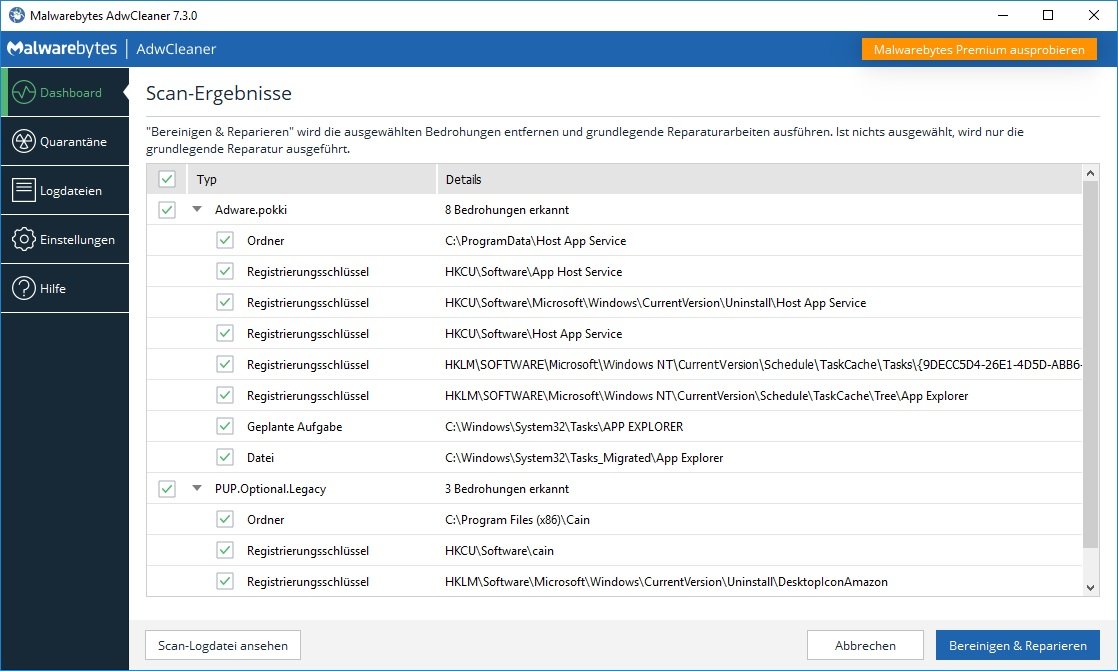The width and height of the screenshot is (1118, 671).
Task: Toggle the select-all checkbox in table header
Action: click(167, 180)
